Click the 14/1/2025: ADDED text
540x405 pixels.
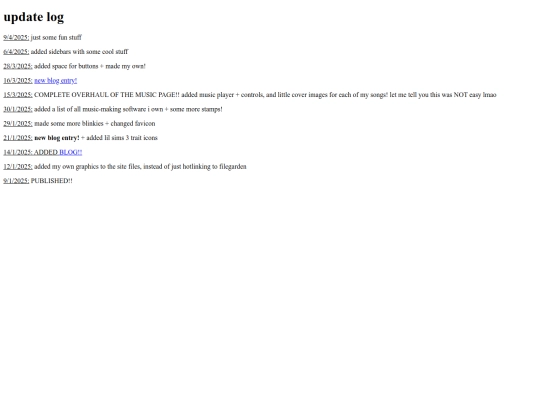31,152
